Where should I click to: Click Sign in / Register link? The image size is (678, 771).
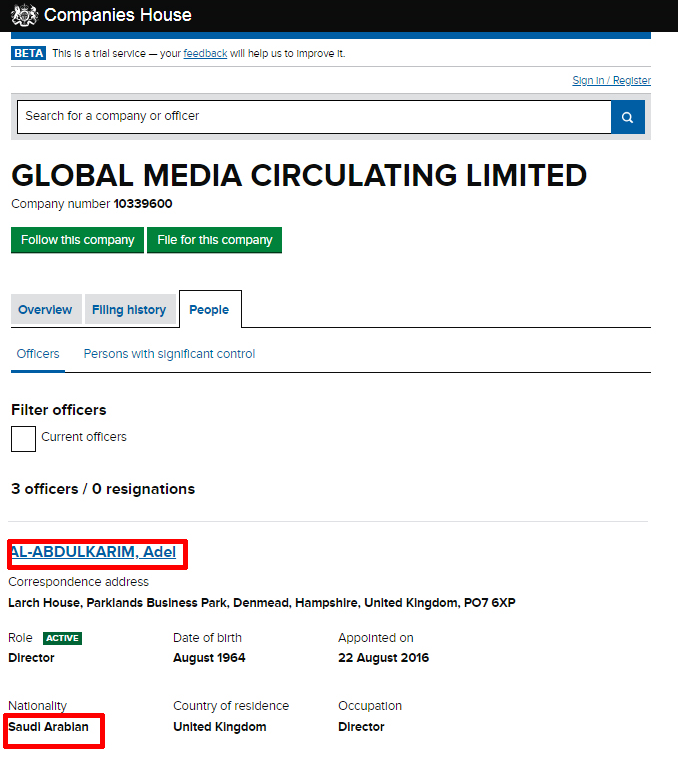click(x=612, y=80)
